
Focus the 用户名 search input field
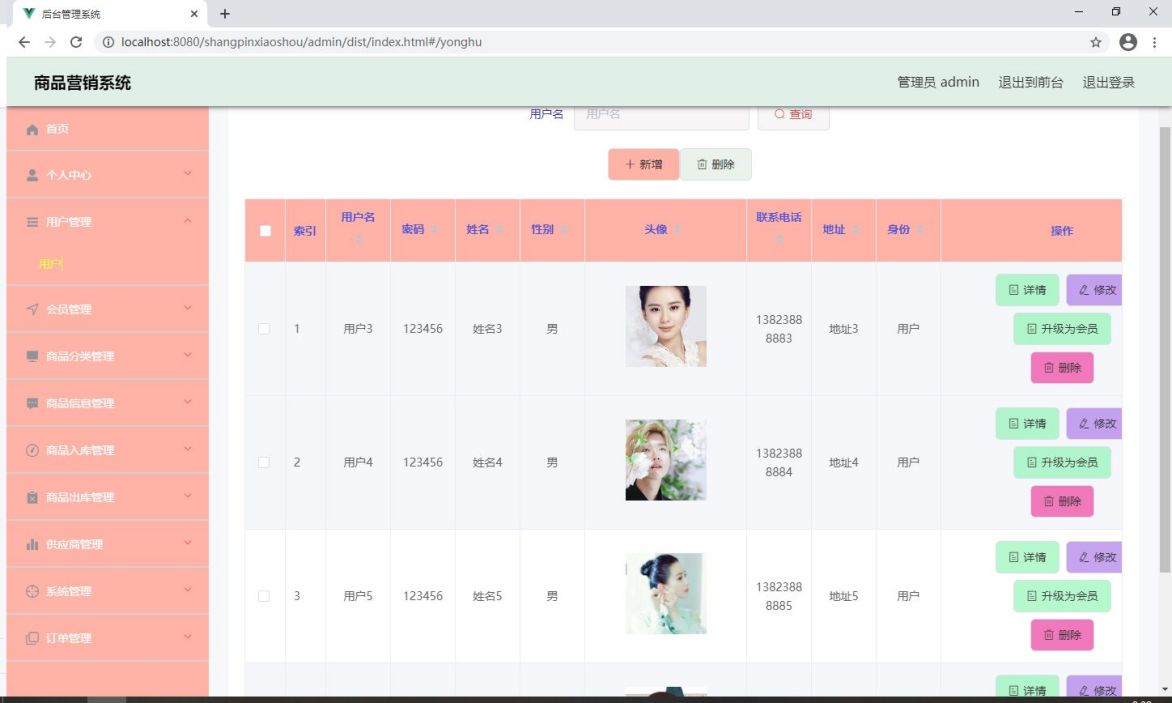point(661,114)
